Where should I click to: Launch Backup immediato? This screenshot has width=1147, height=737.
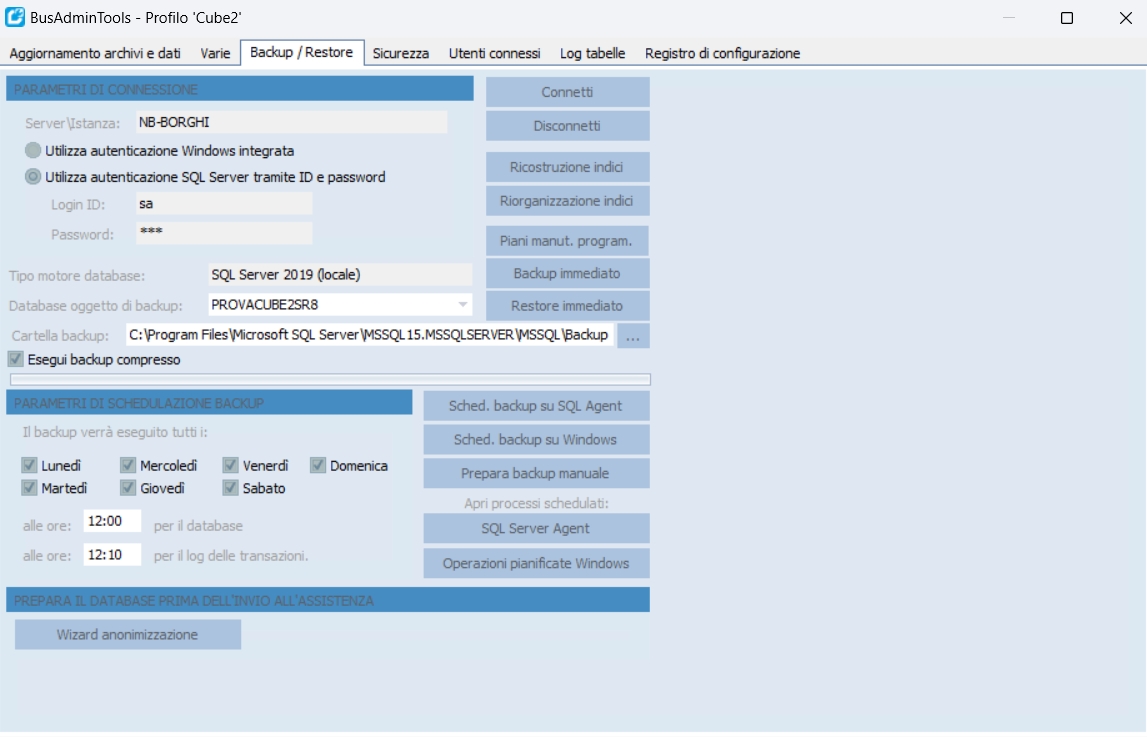click(568, 273)
